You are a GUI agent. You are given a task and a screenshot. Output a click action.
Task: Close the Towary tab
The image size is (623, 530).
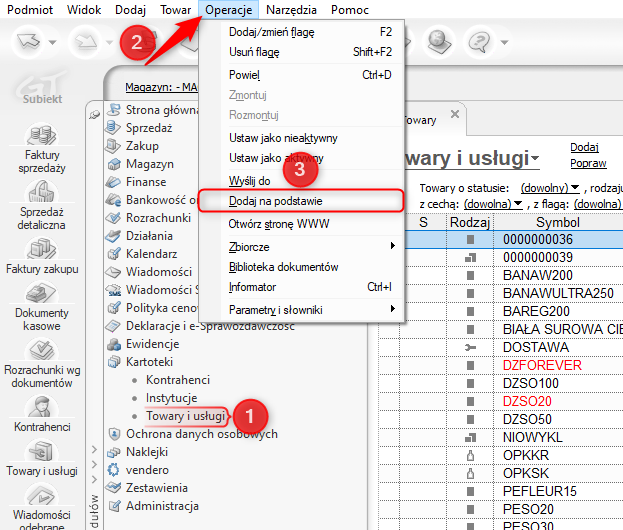[x=455, y=114]
